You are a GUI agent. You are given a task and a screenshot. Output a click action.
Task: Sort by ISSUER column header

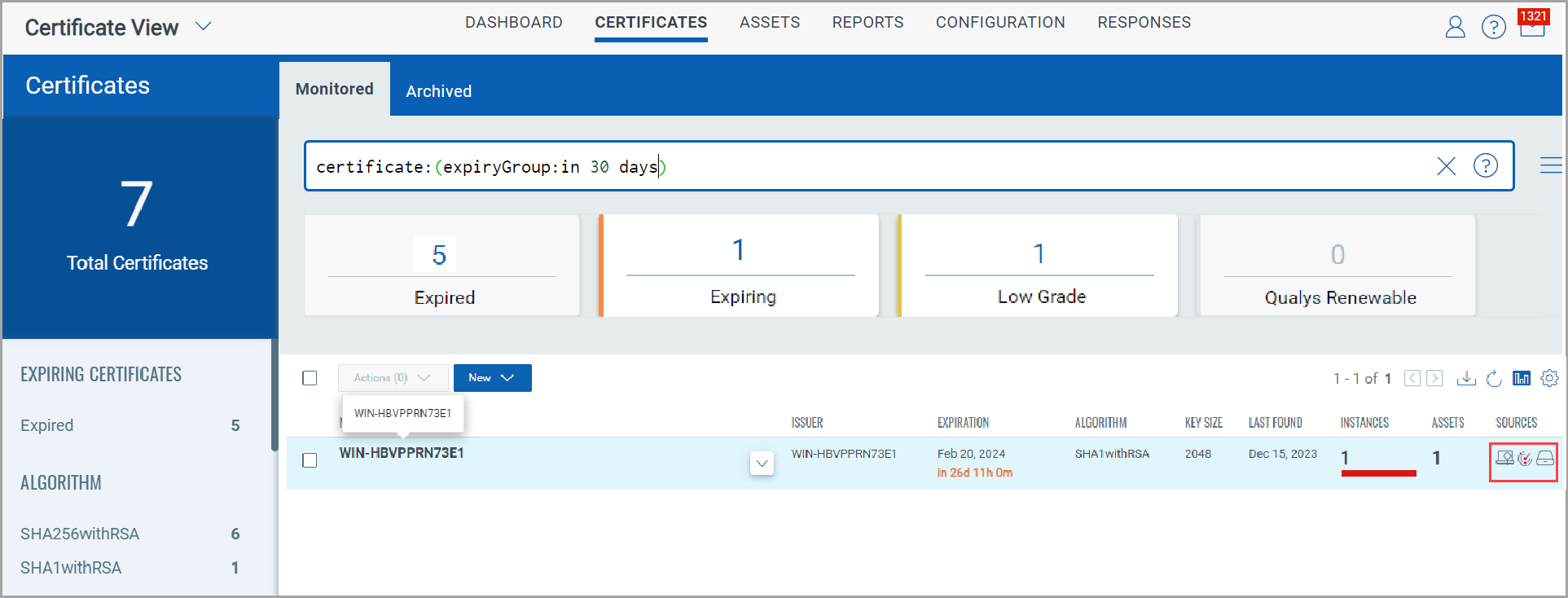point(807,423)
